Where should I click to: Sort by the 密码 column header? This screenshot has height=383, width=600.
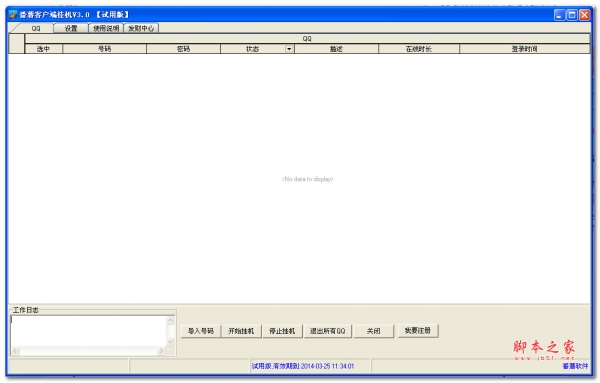(183, 49)
